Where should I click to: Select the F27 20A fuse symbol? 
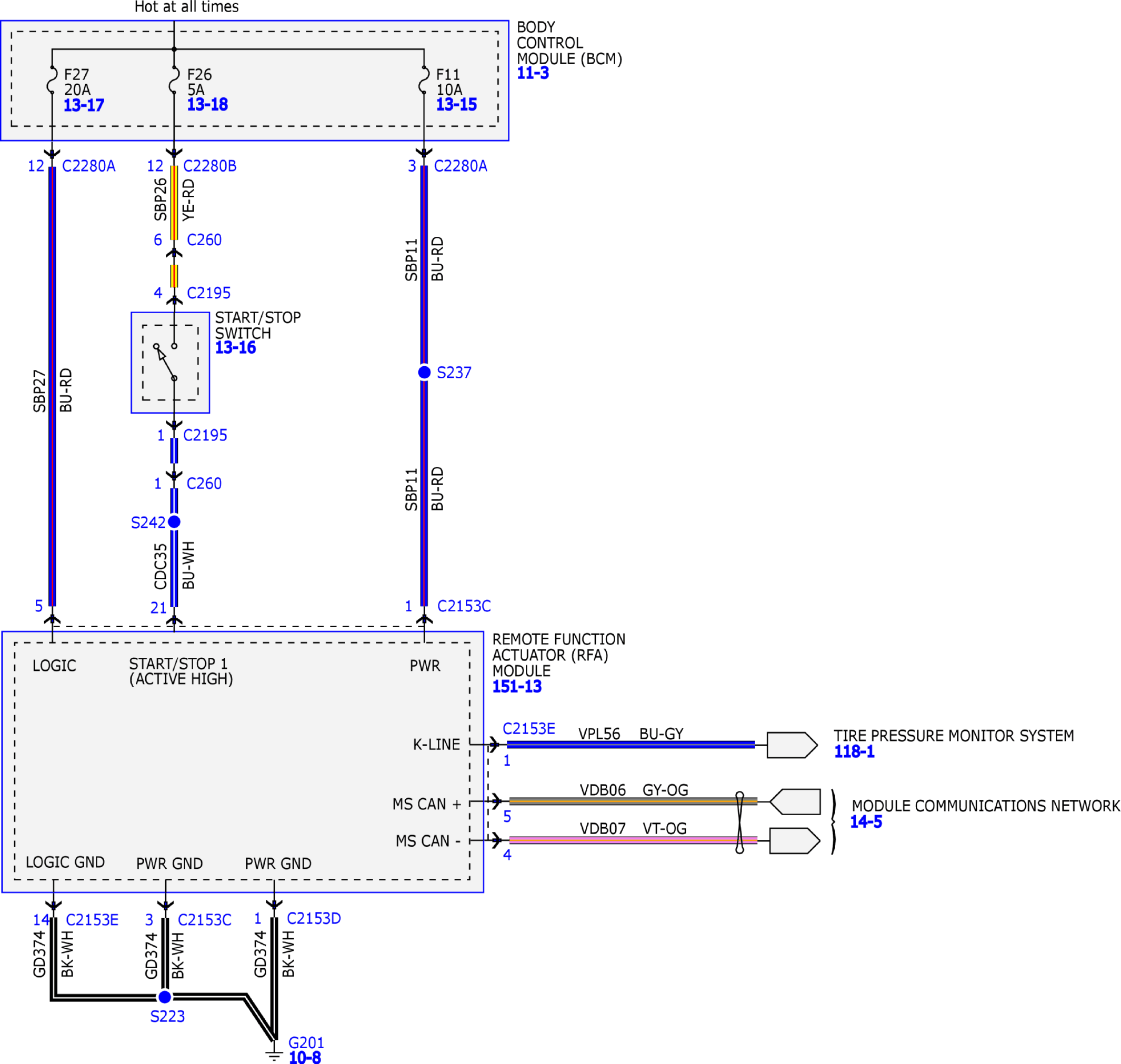coord(52,80)
